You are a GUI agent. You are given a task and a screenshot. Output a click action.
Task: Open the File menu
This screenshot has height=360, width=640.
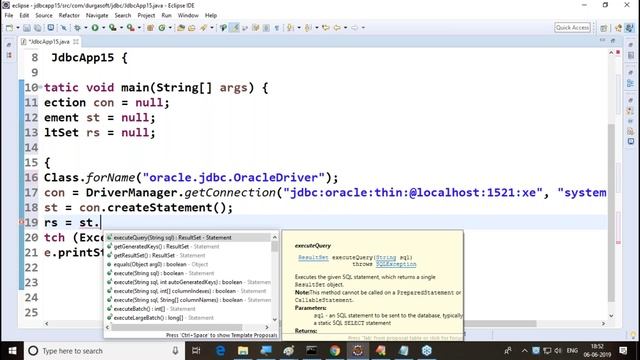click(x=9, y=15)
